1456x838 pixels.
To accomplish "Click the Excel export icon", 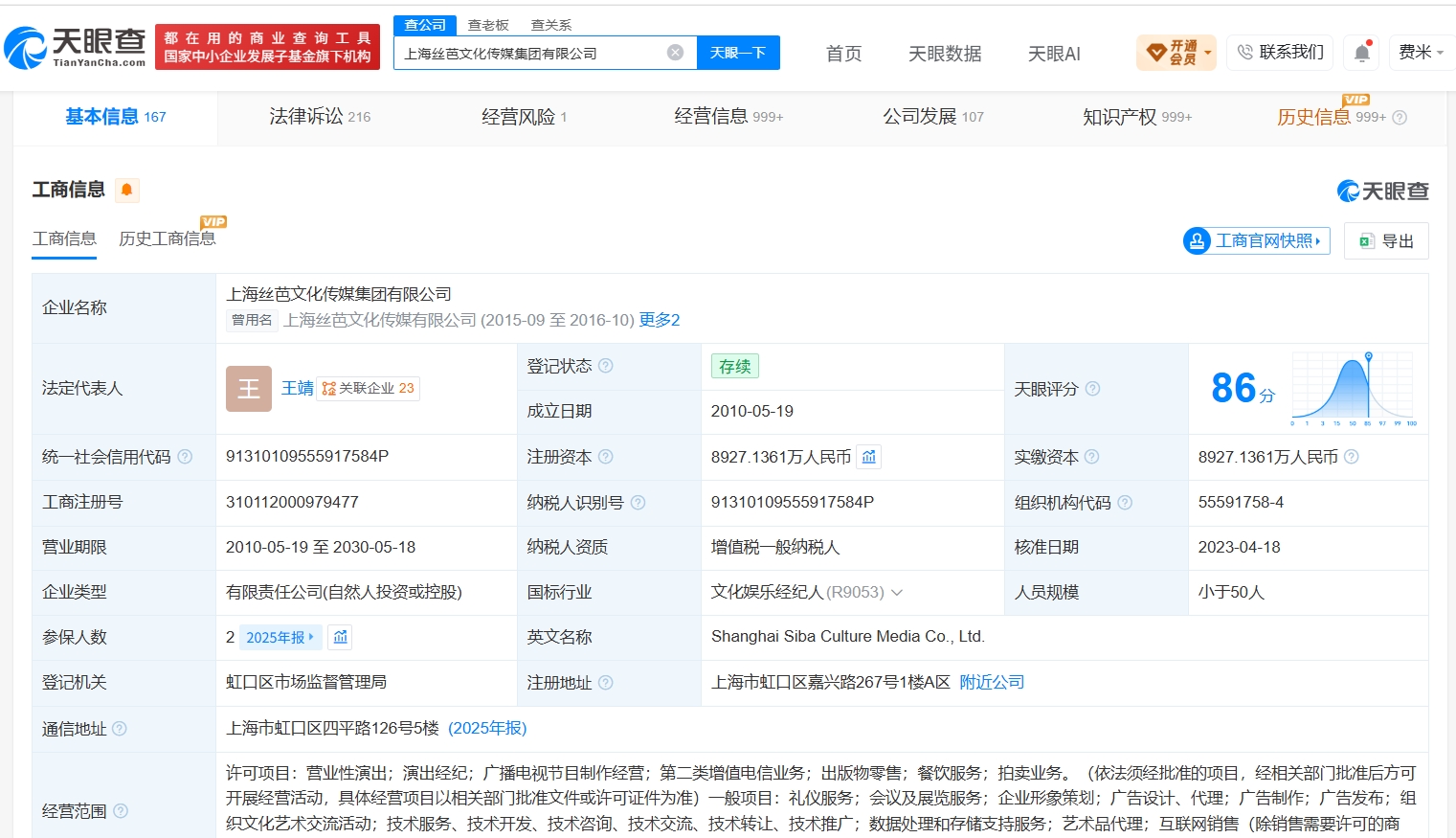I will [1367, 241].
